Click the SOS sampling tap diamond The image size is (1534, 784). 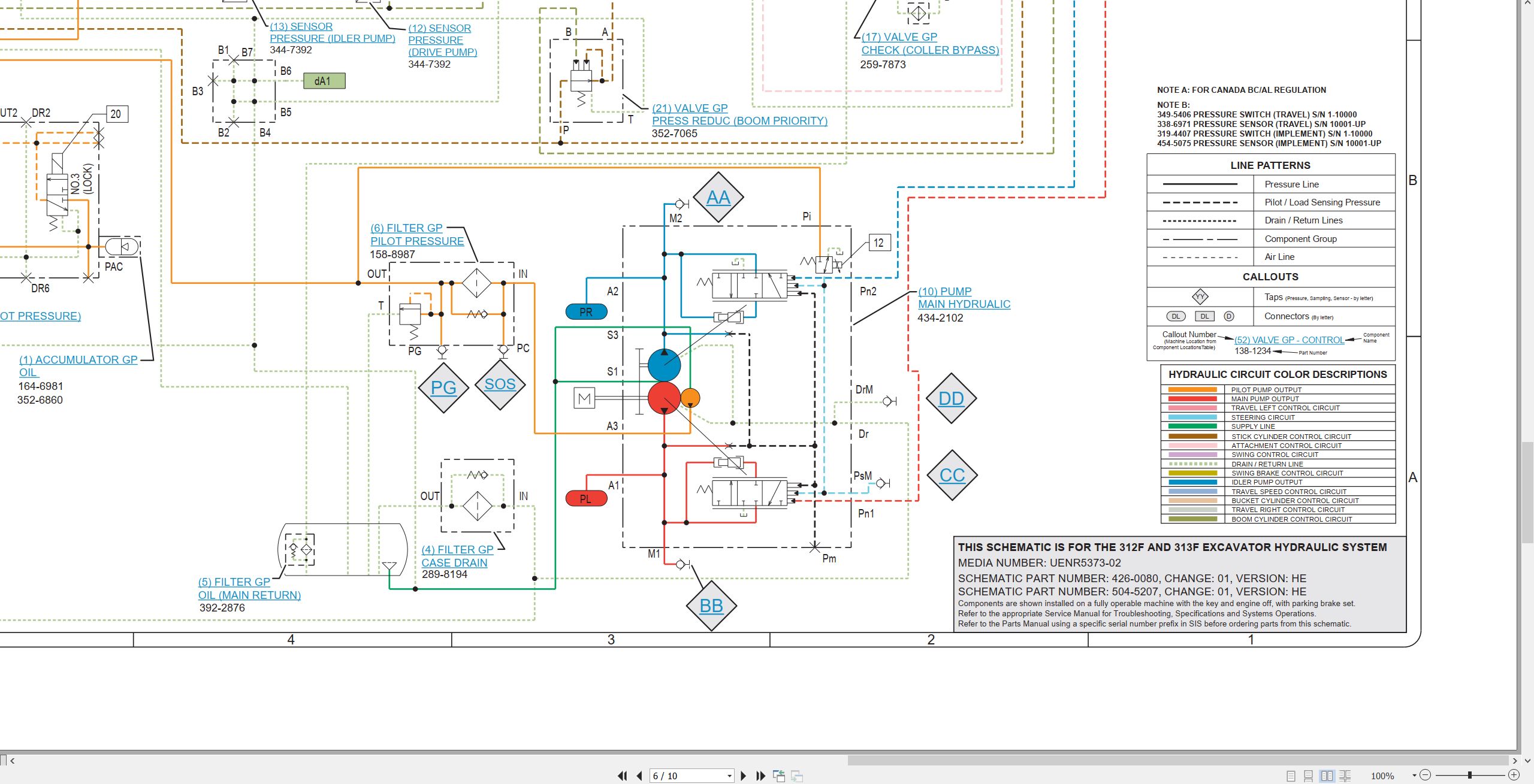[500, 384]
